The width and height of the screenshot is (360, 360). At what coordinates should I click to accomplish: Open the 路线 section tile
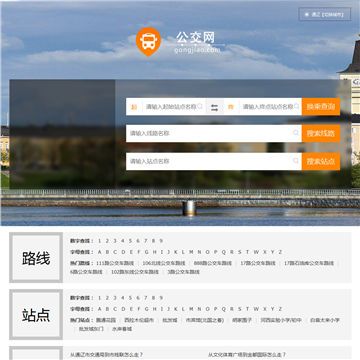pos(36,258)
